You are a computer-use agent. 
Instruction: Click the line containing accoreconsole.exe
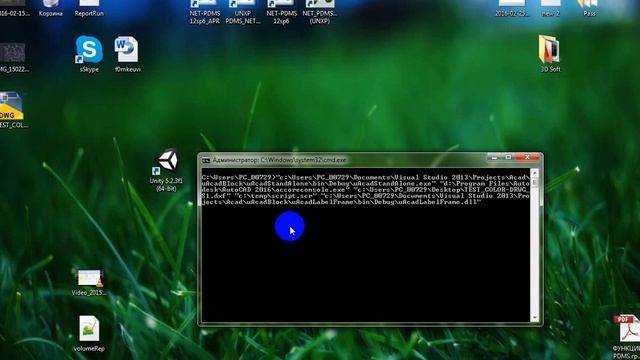tap(365, 190)
